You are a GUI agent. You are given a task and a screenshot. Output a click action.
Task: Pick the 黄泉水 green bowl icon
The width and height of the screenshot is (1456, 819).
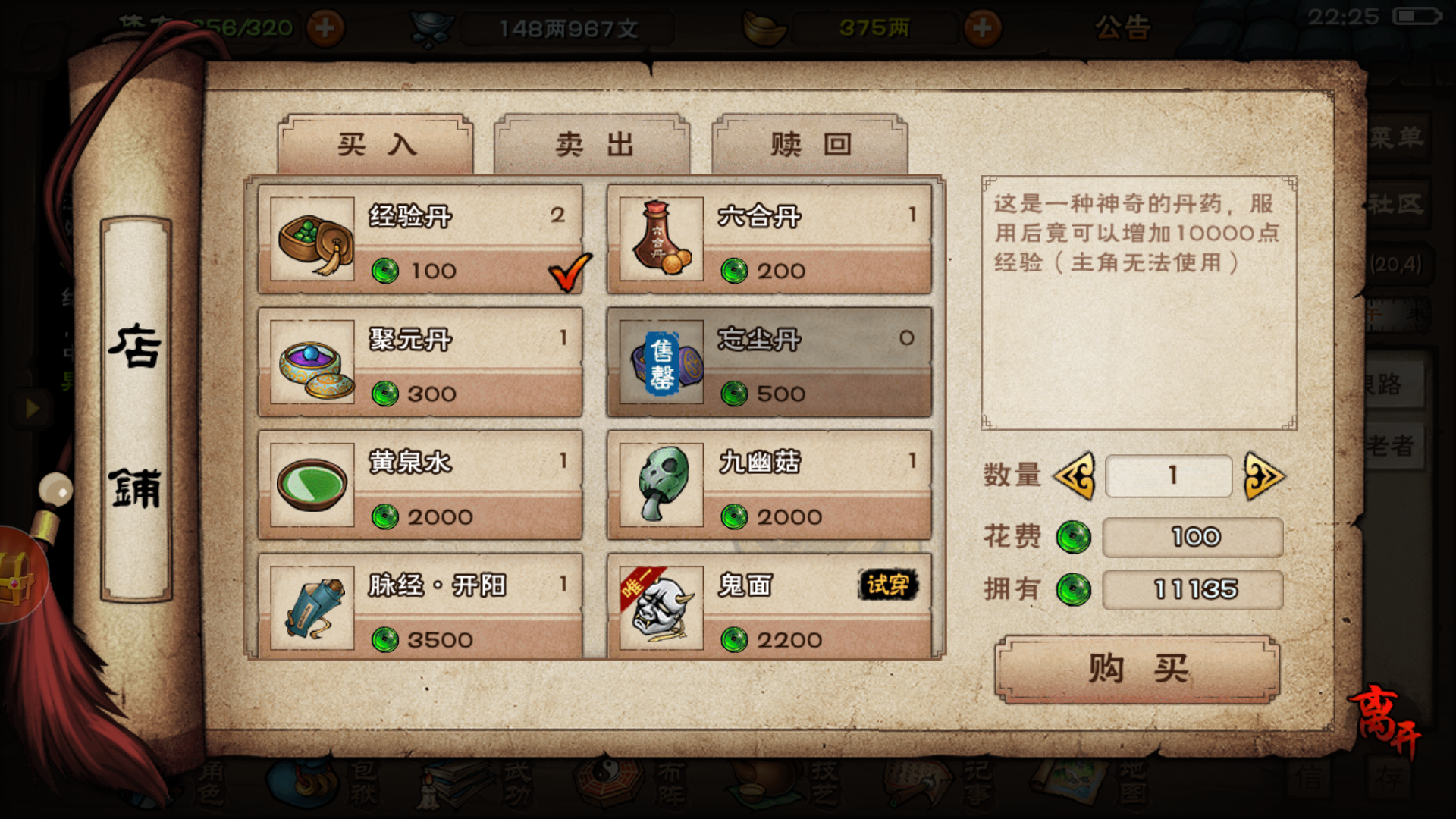tap(312, 485)
